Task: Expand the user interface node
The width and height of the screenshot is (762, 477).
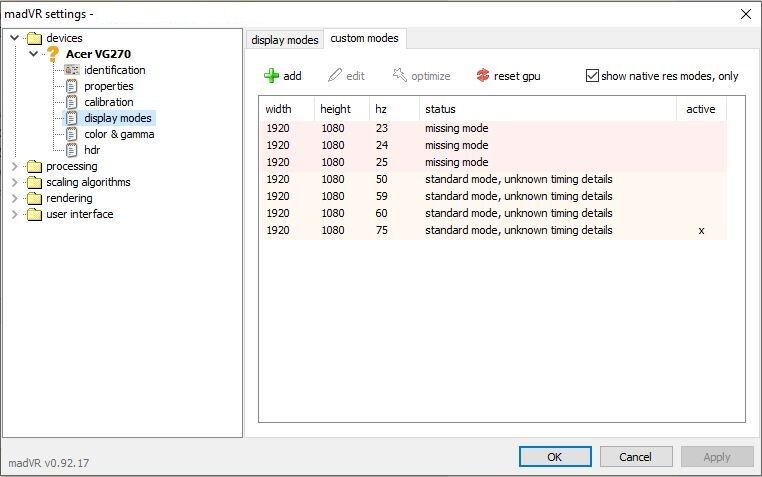Action: 15,214
